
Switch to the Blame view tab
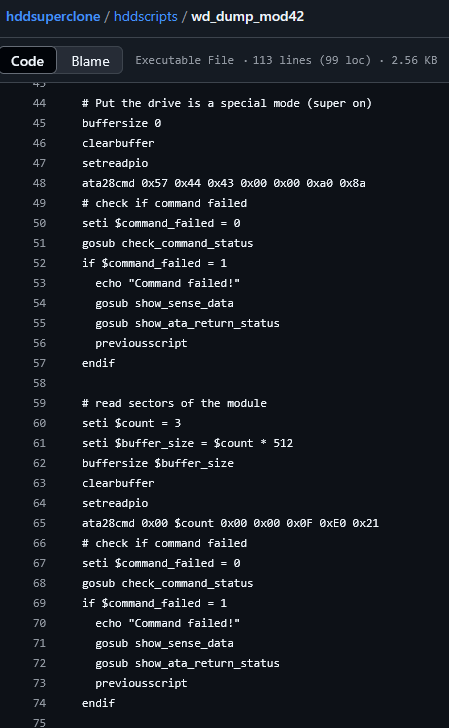(91, 61)
